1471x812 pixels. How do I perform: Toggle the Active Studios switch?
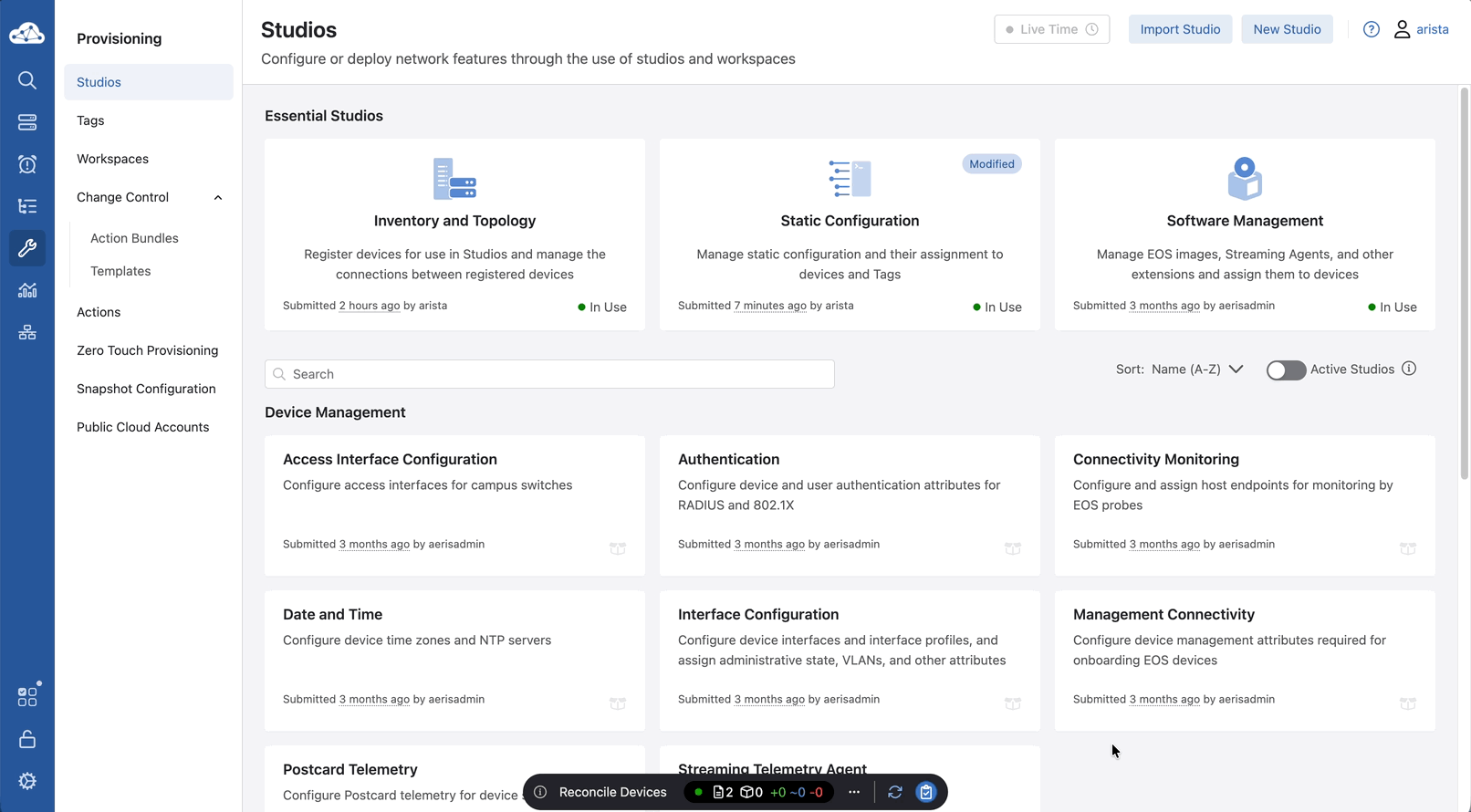click(1286, 370)
